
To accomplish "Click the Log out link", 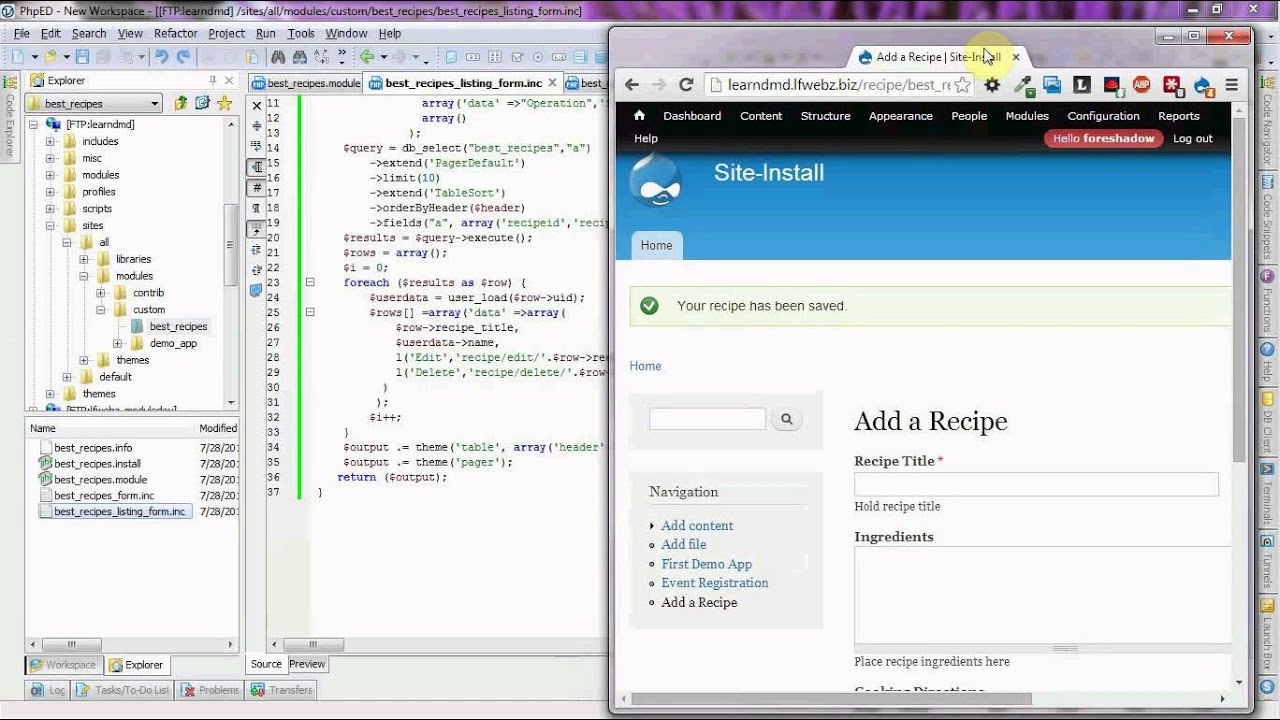I will [1192, 139].
